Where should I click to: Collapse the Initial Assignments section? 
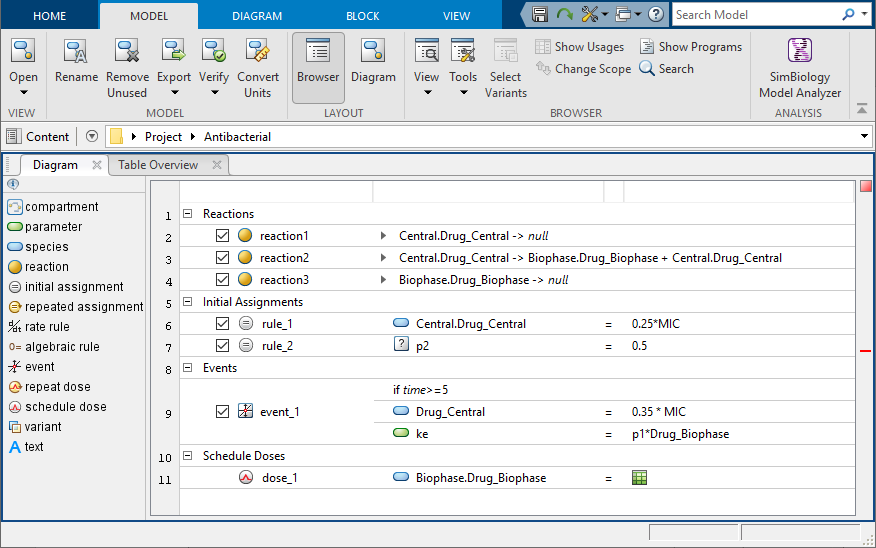[188, 302]
